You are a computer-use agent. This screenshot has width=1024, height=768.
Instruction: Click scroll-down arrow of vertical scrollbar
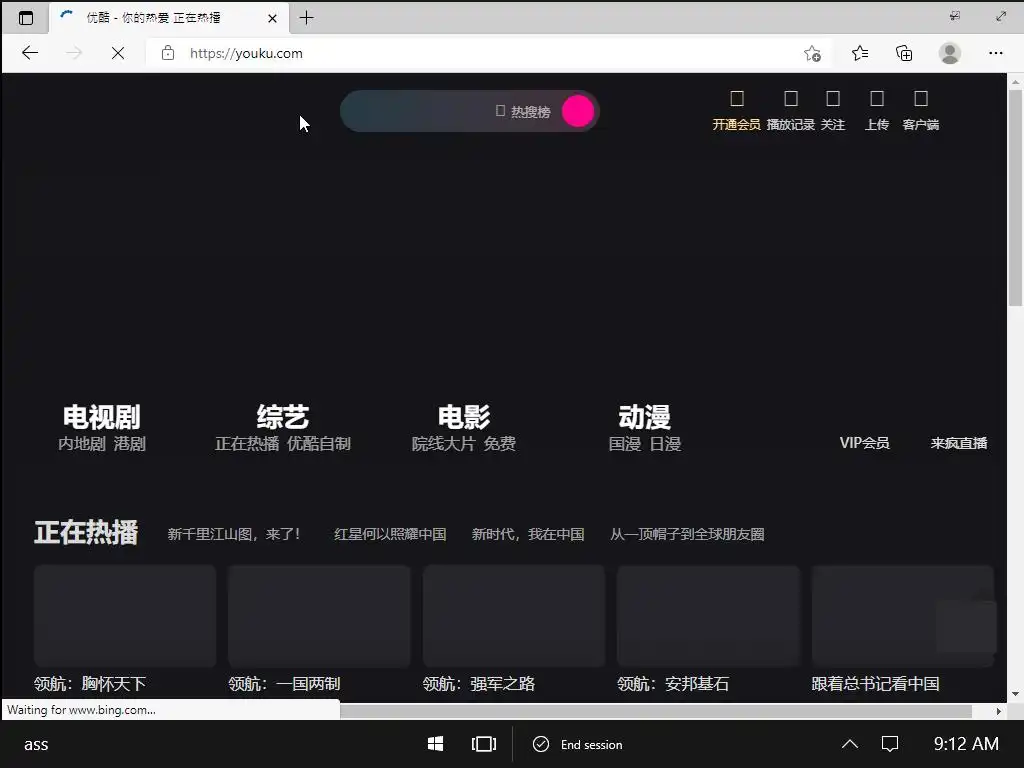click(1015, 694)
